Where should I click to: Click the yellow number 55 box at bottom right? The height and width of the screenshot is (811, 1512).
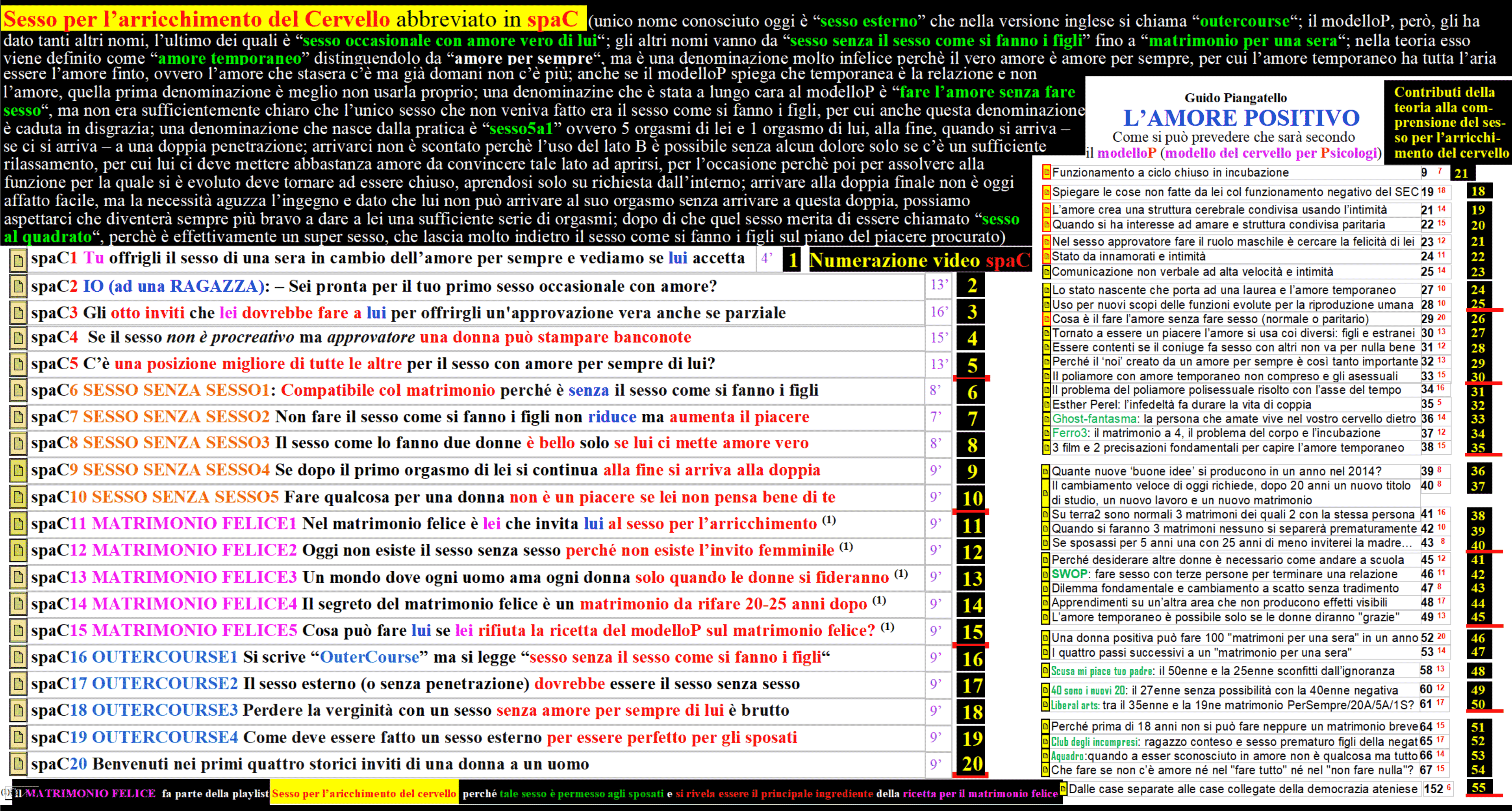click(1479, 787)
